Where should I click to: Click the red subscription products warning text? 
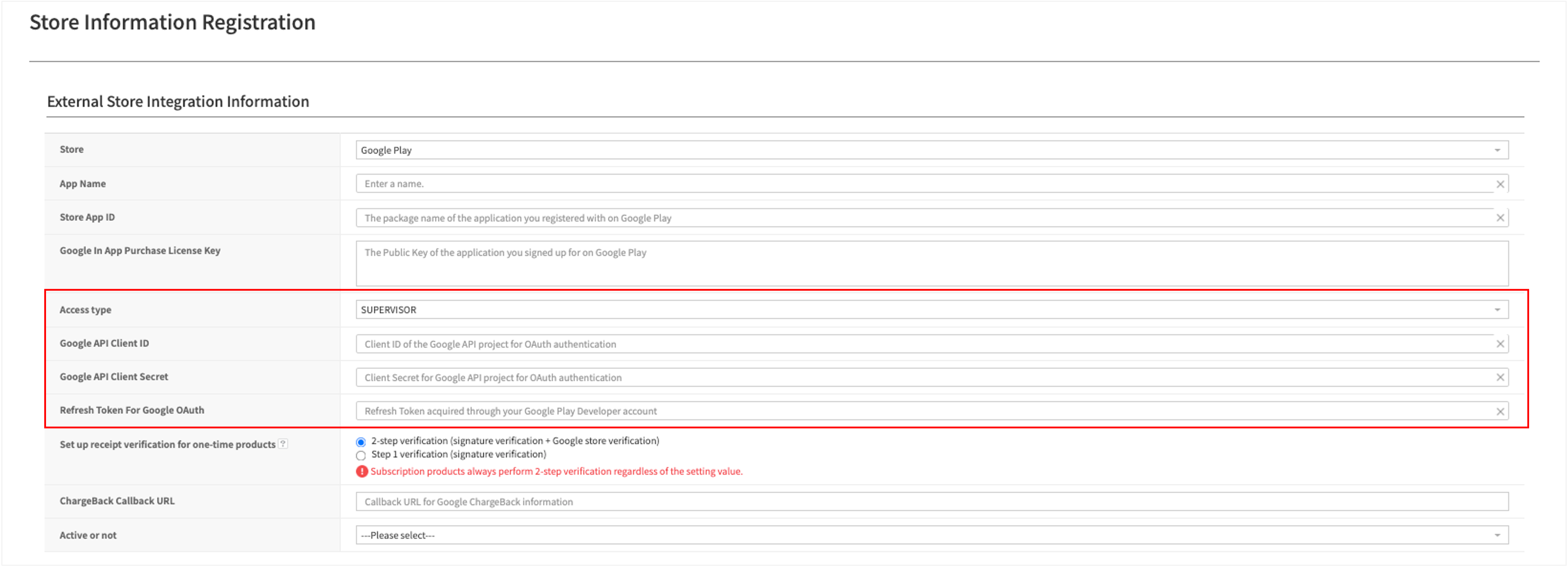pos(556,471)
